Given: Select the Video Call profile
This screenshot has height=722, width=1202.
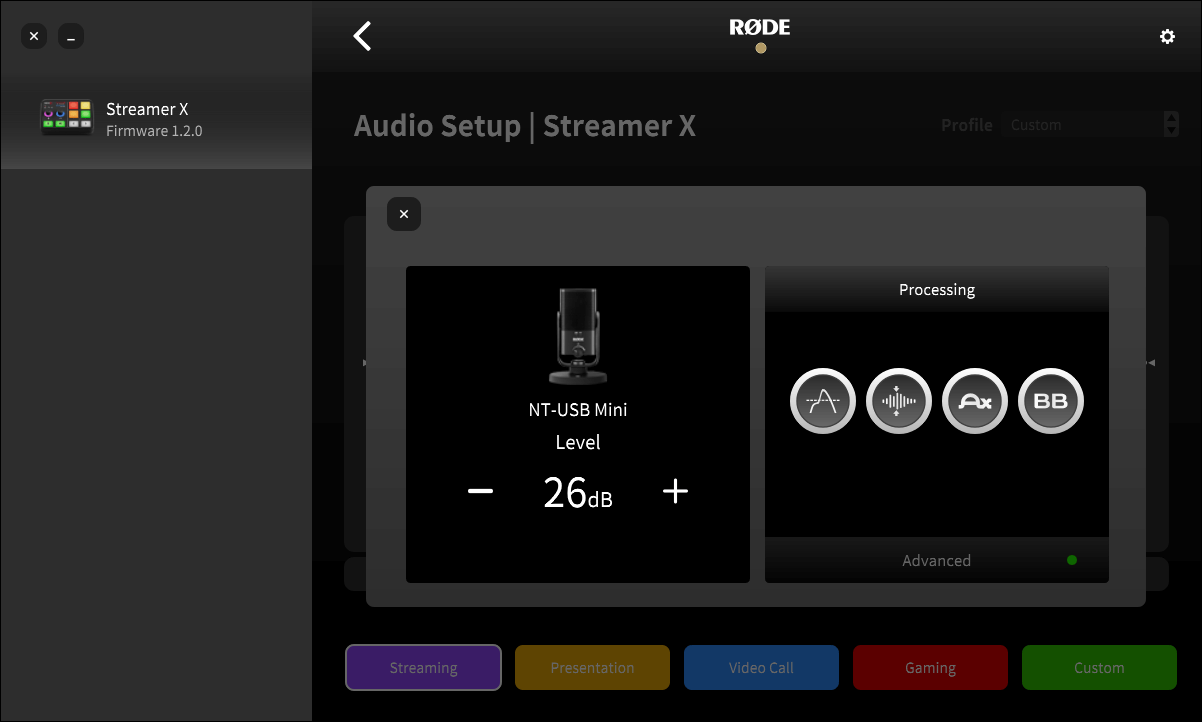Looking at the screenshot, I should coord(761,667).
